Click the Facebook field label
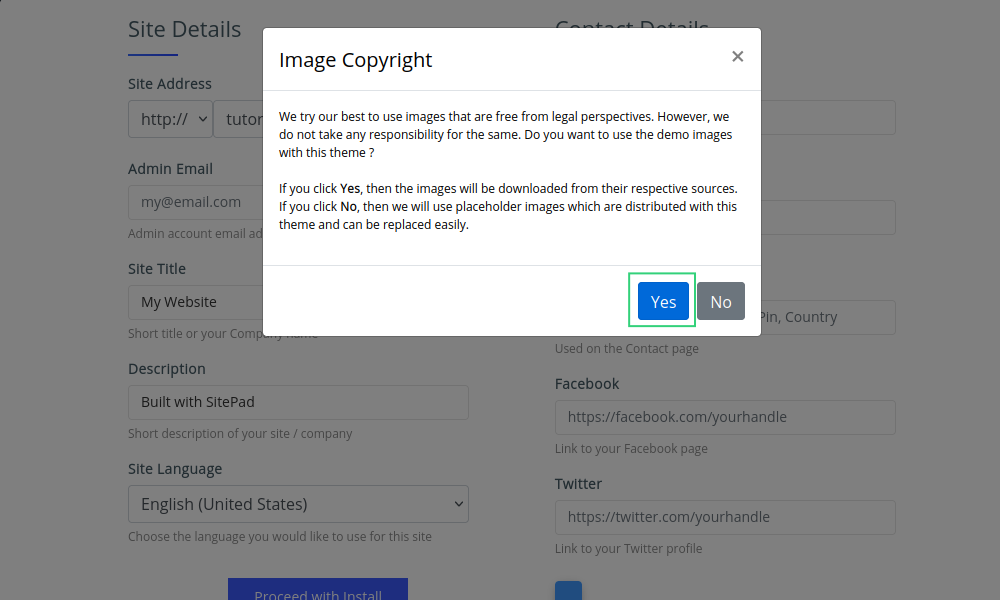 click(587, 384)
